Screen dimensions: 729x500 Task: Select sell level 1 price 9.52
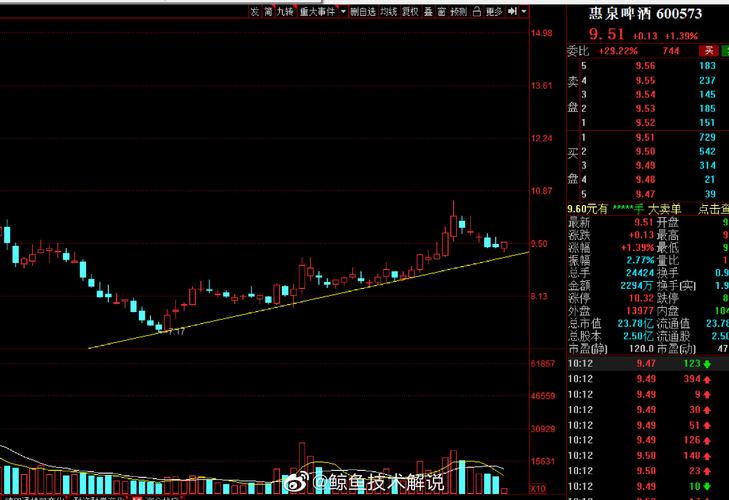click(x=645, y=122)
